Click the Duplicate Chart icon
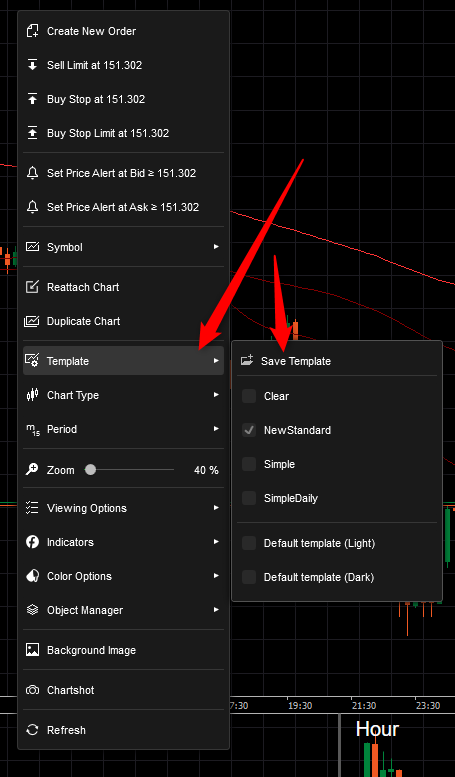 coord(32,321)
